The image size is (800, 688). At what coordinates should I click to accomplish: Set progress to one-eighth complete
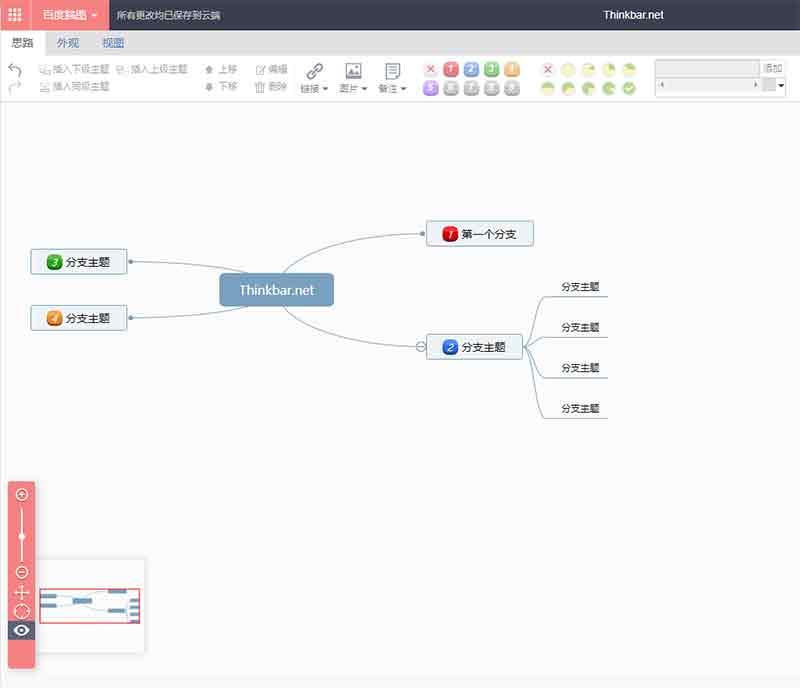pyautogui.click(x=589, y=69)
